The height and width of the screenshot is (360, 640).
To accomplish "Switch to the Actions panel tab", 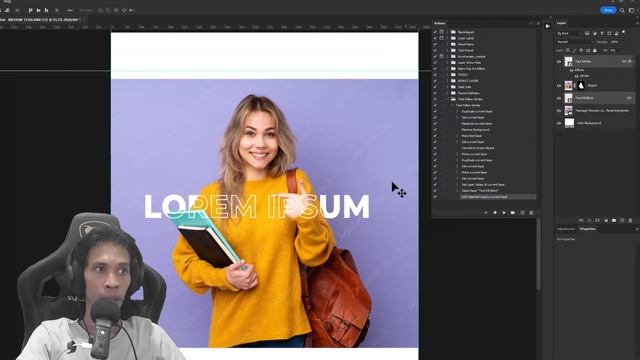I will tap(440, 23).
